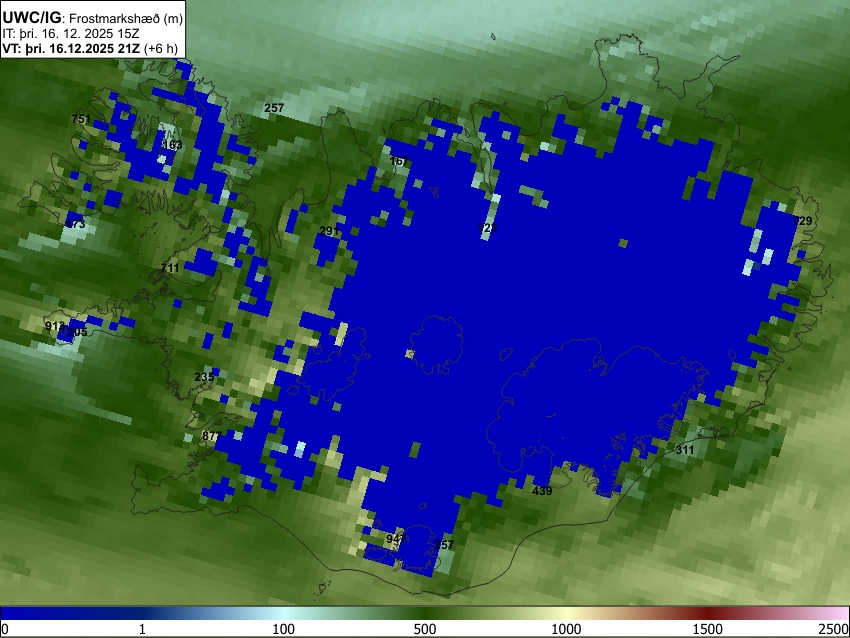Click the '1' label on the color scale
This screenshot has width=850, height=638.
142,629
